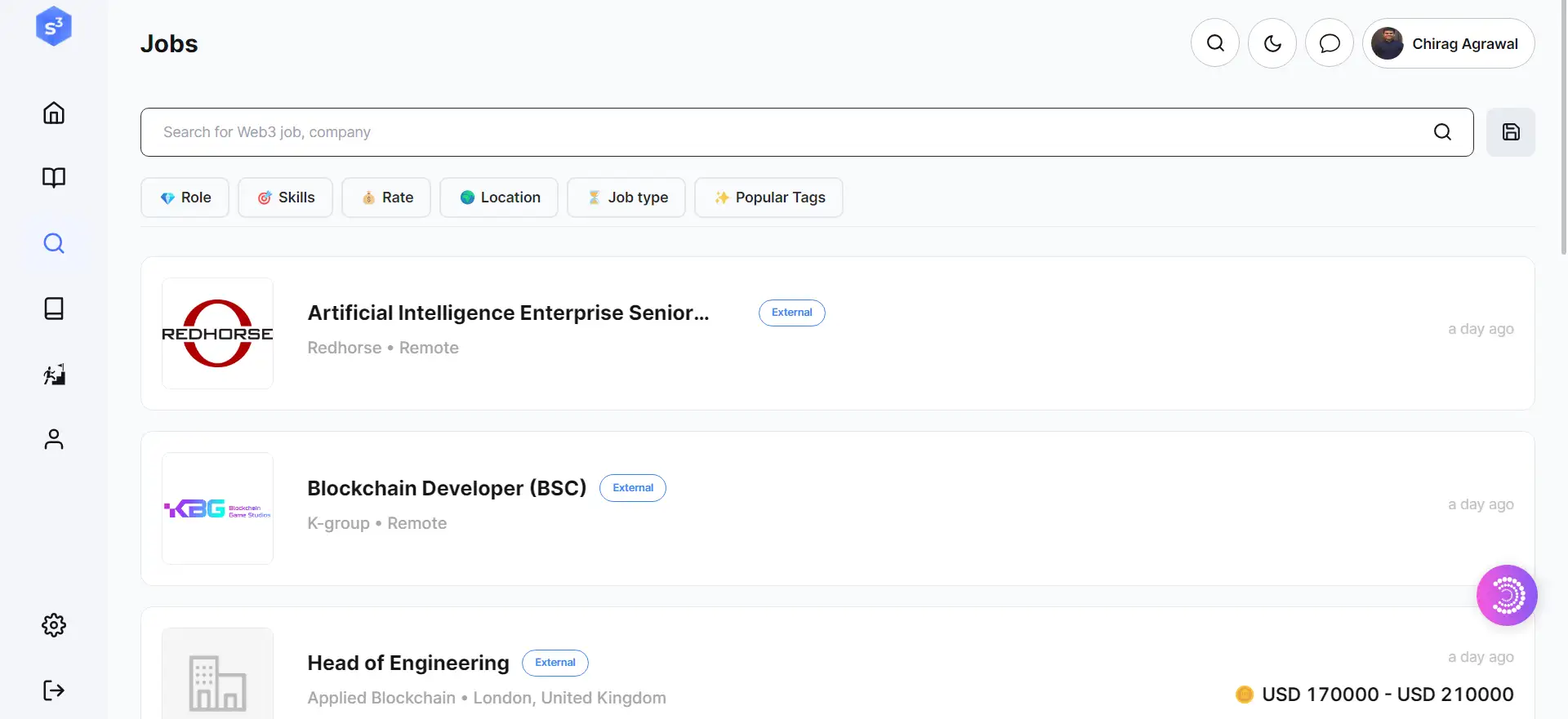
Task: Click the logout icon in sidebar
Action: click(x=54, y=690)
